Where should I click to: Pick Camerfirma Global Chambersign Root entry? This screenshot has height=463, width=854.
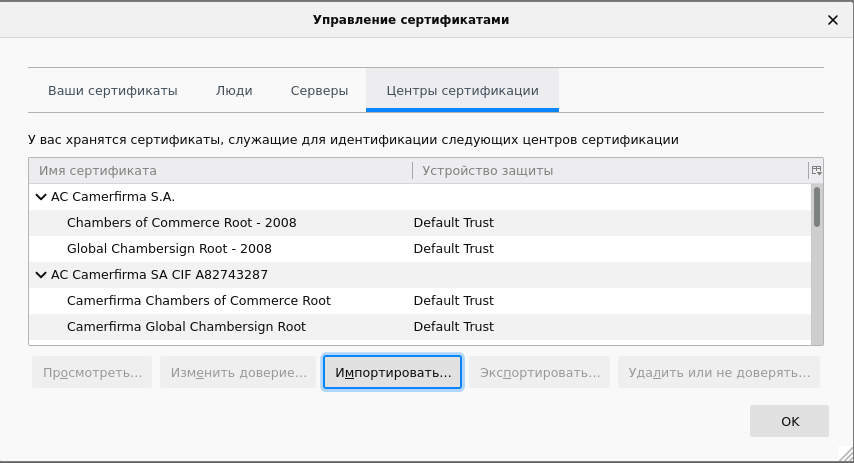pyautogui.click(x=186, y=327)
